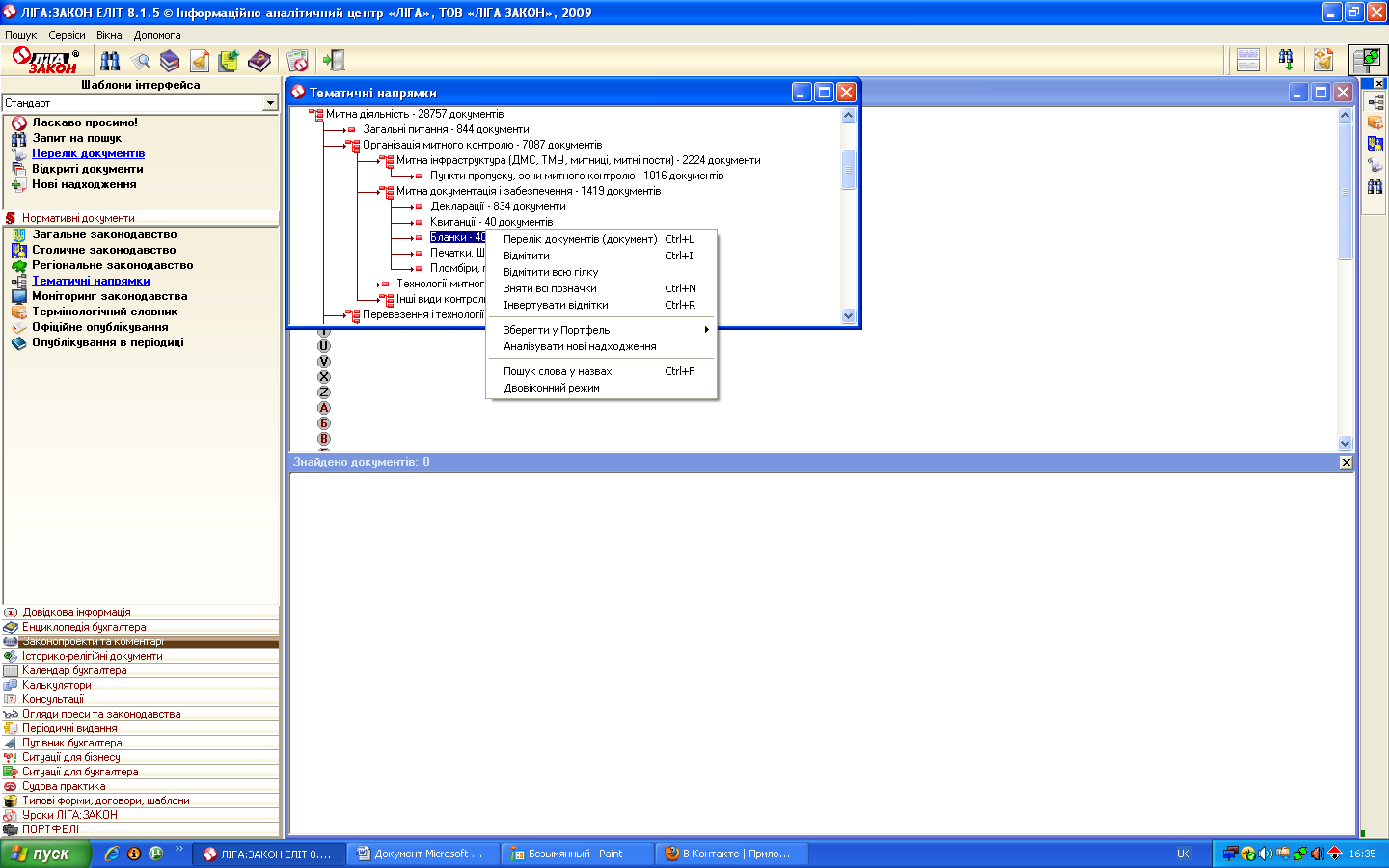Select the letter U index button

click(324, 346)
